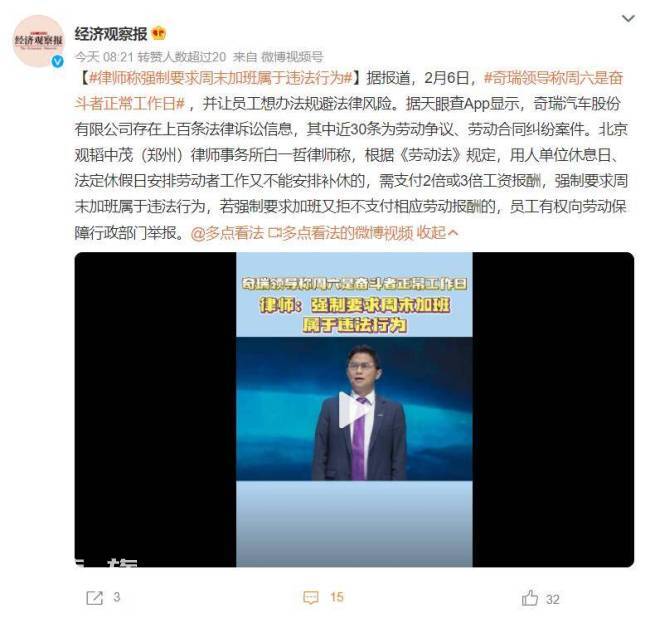The height and width of the screenshot is (618, 650).
Task: Open 多点看法的微博视频 link
Action: [341, 233]
